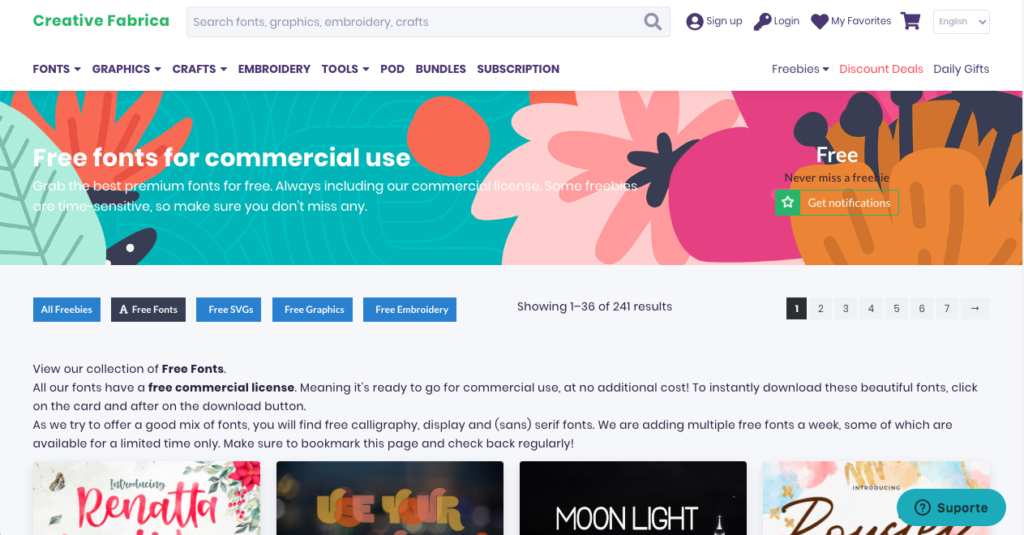The width and height of the screenshot is (1024, 535).
Task: Go to results page 7
Action: (x=947, y=308)
